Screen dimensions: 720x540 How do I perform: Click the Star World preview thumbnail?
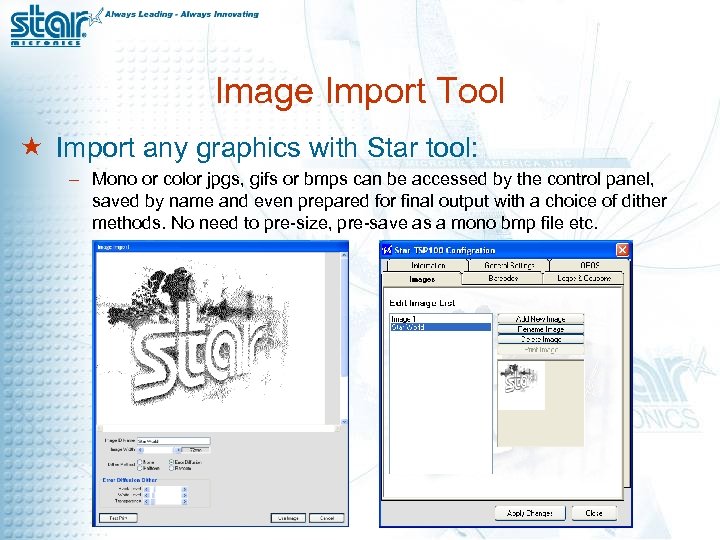coord(521,385)
